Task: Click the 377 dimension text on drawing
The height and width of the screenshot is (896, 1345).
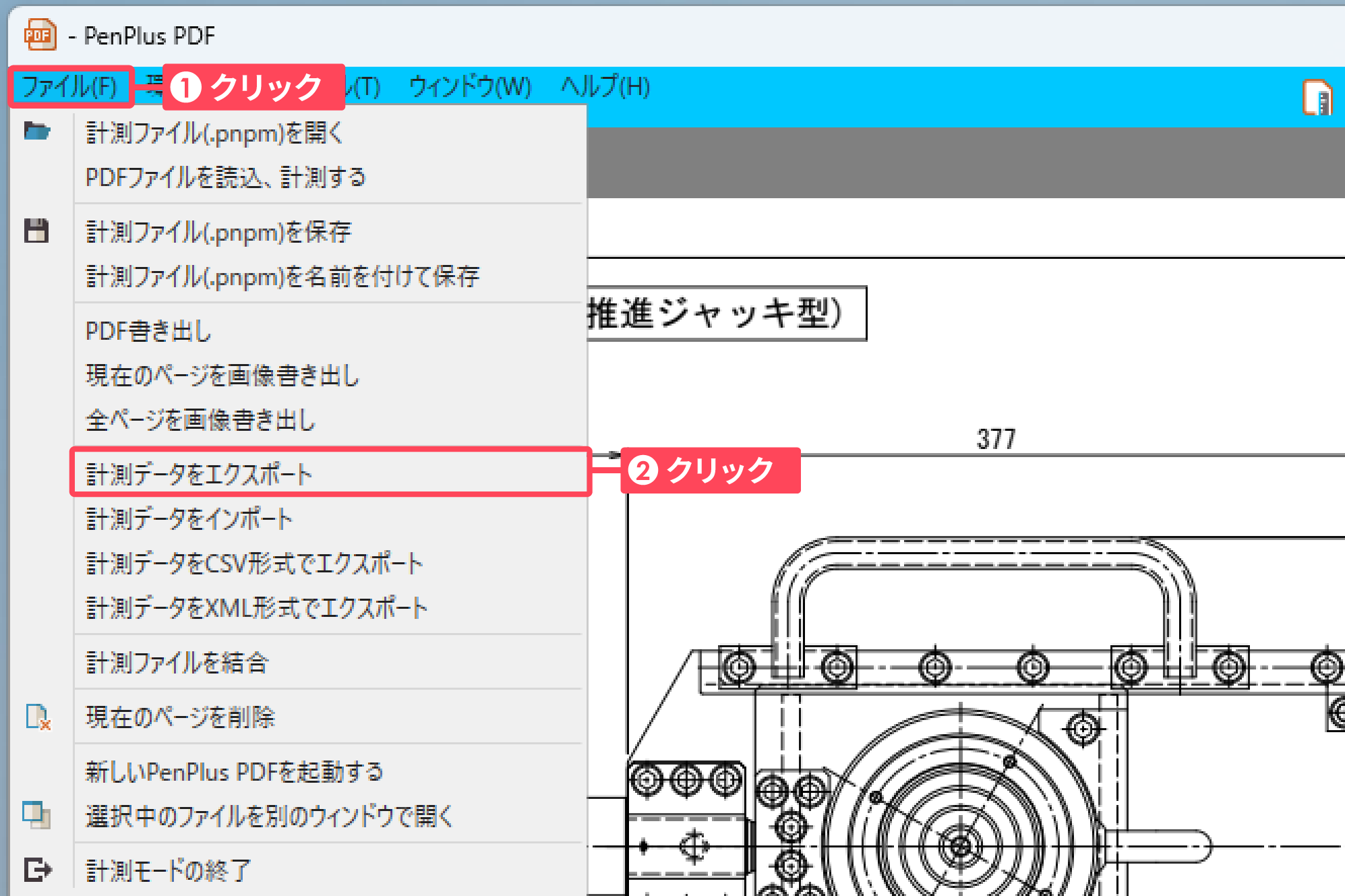Action: click(x=996, y=440)
